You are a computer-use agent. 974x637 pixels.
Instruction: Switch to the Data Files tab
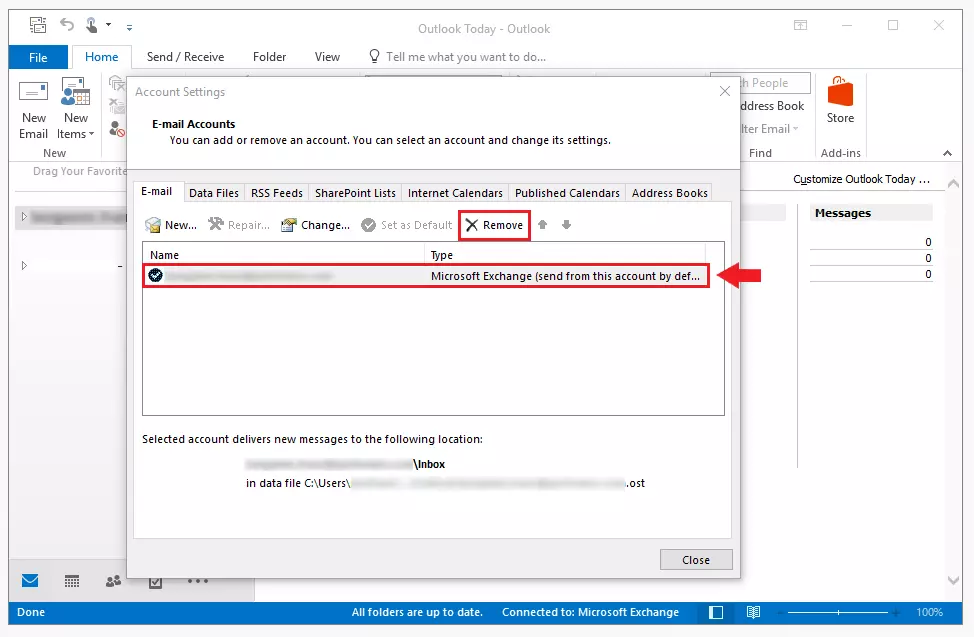(x=214, y=193)
